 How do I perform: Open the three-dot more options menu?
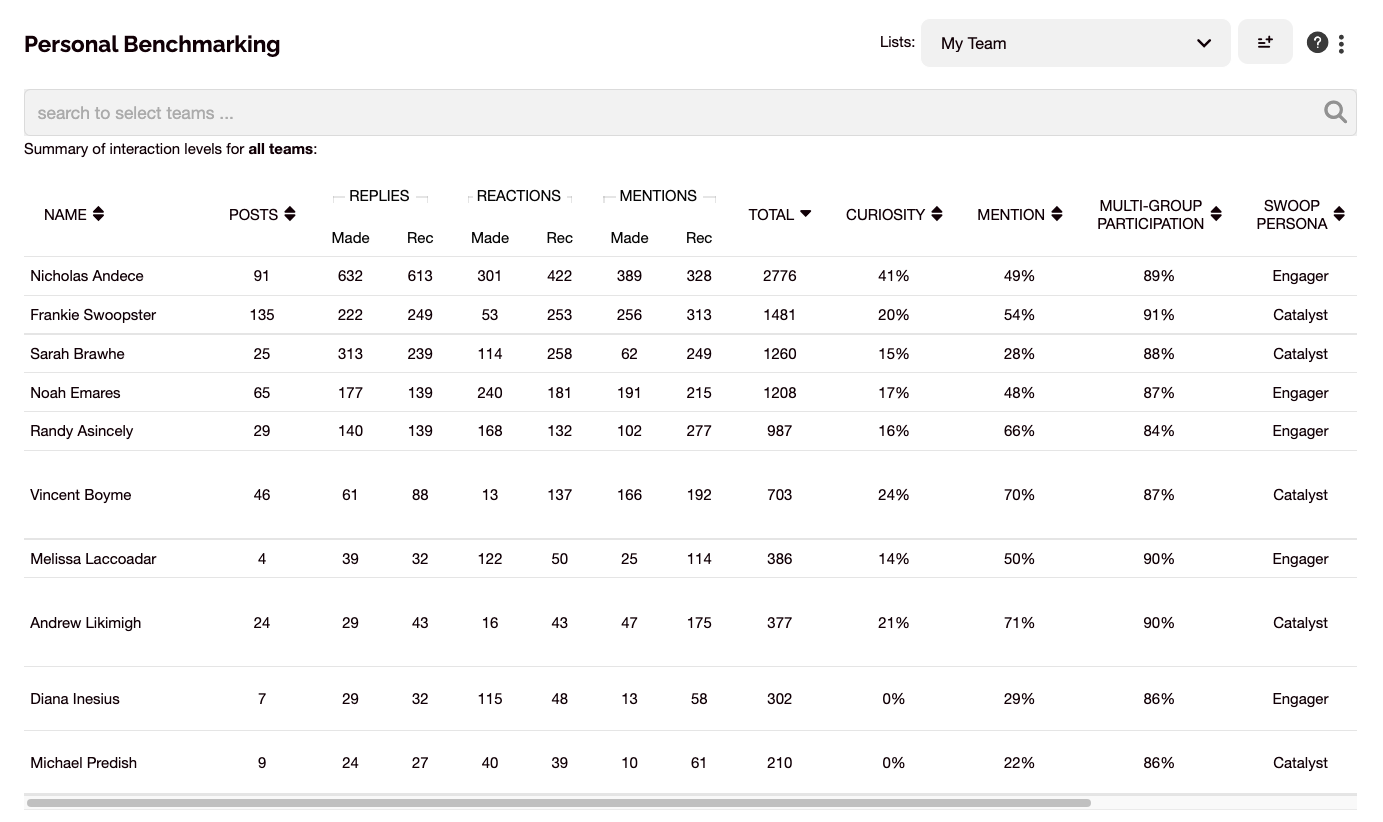tap(1341, 43)
